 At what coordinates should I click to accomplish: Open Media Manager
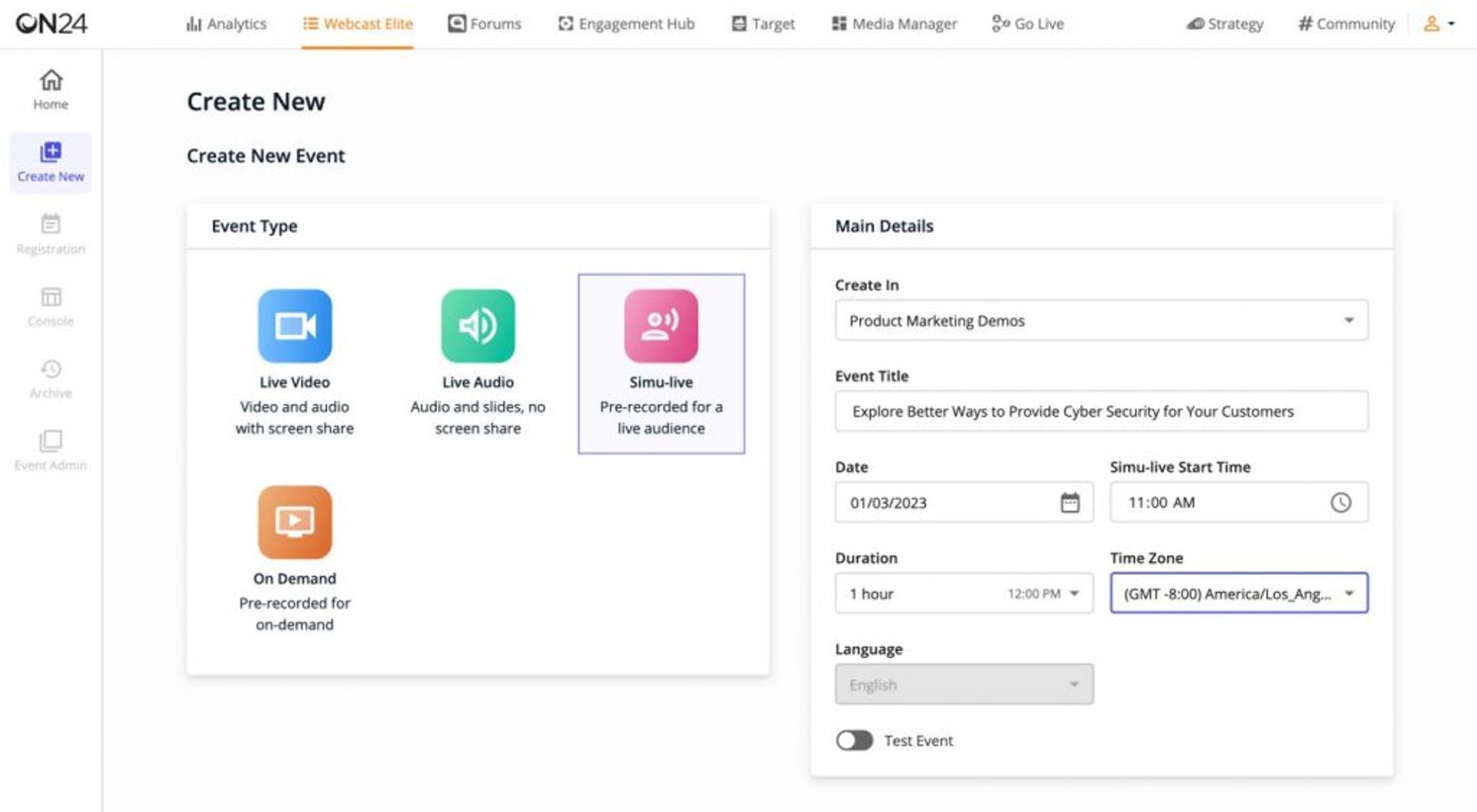[x=894, y=24]
